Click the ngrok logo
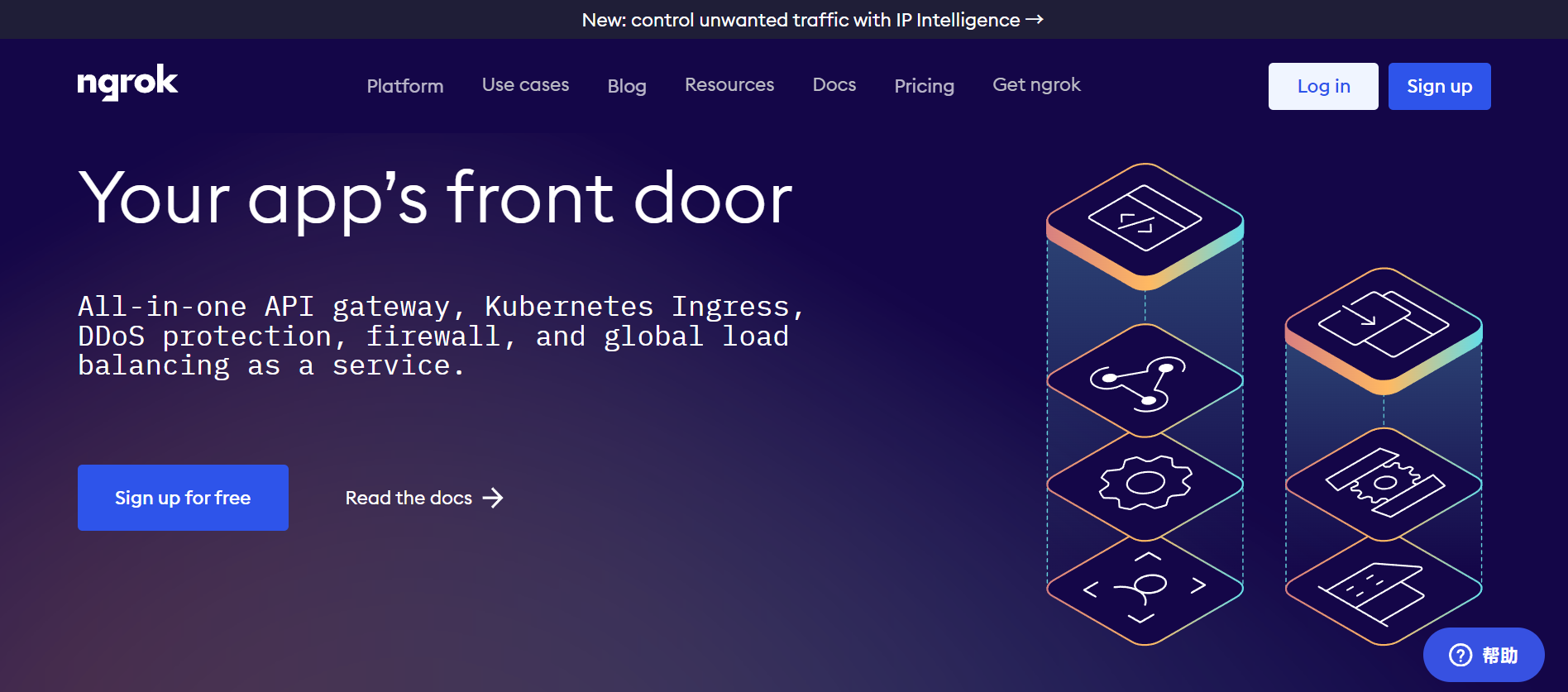Viewport: 1568px width, 692px height. click(x=127, y=83)
